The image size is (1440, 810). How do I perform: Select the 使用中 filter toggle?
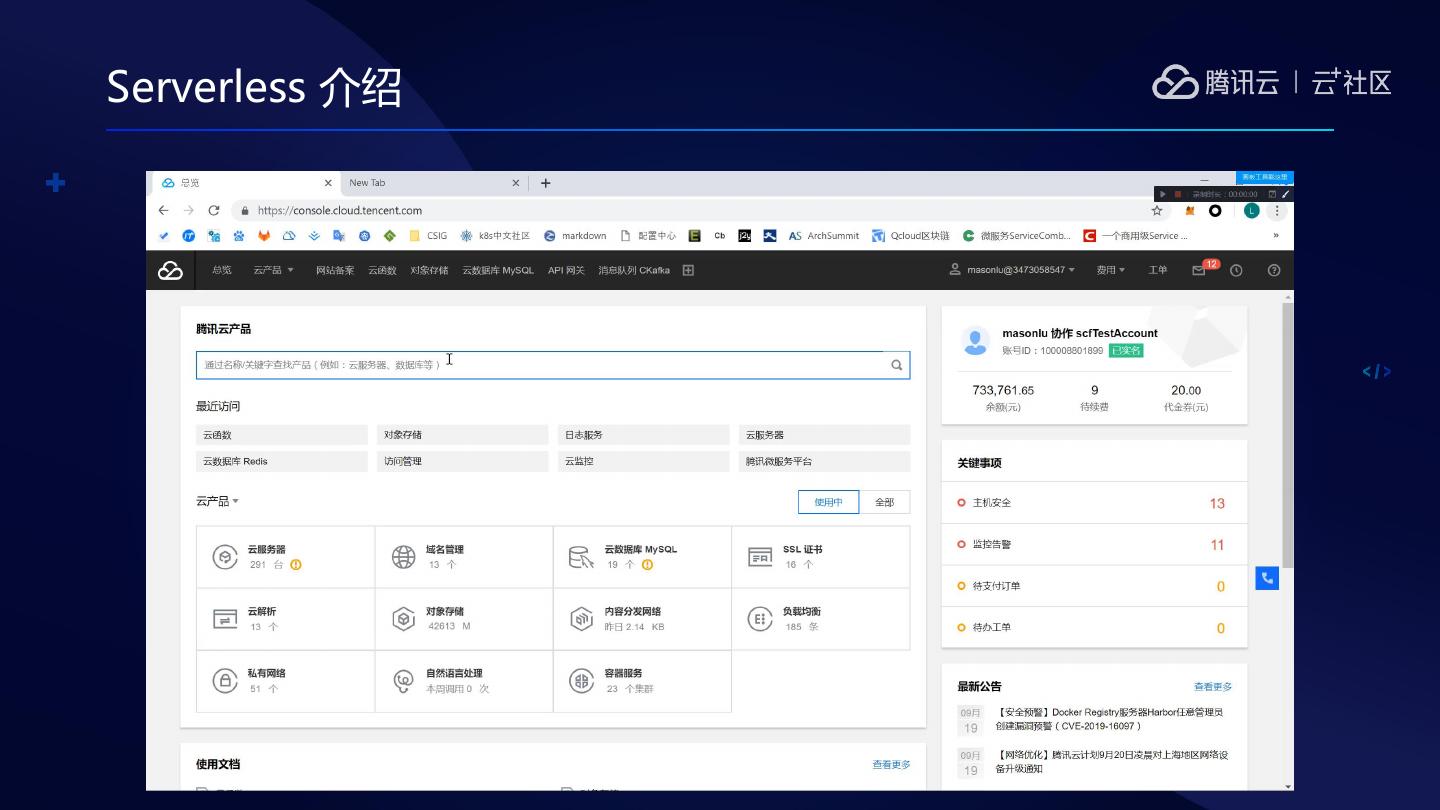tap(828, 502)
